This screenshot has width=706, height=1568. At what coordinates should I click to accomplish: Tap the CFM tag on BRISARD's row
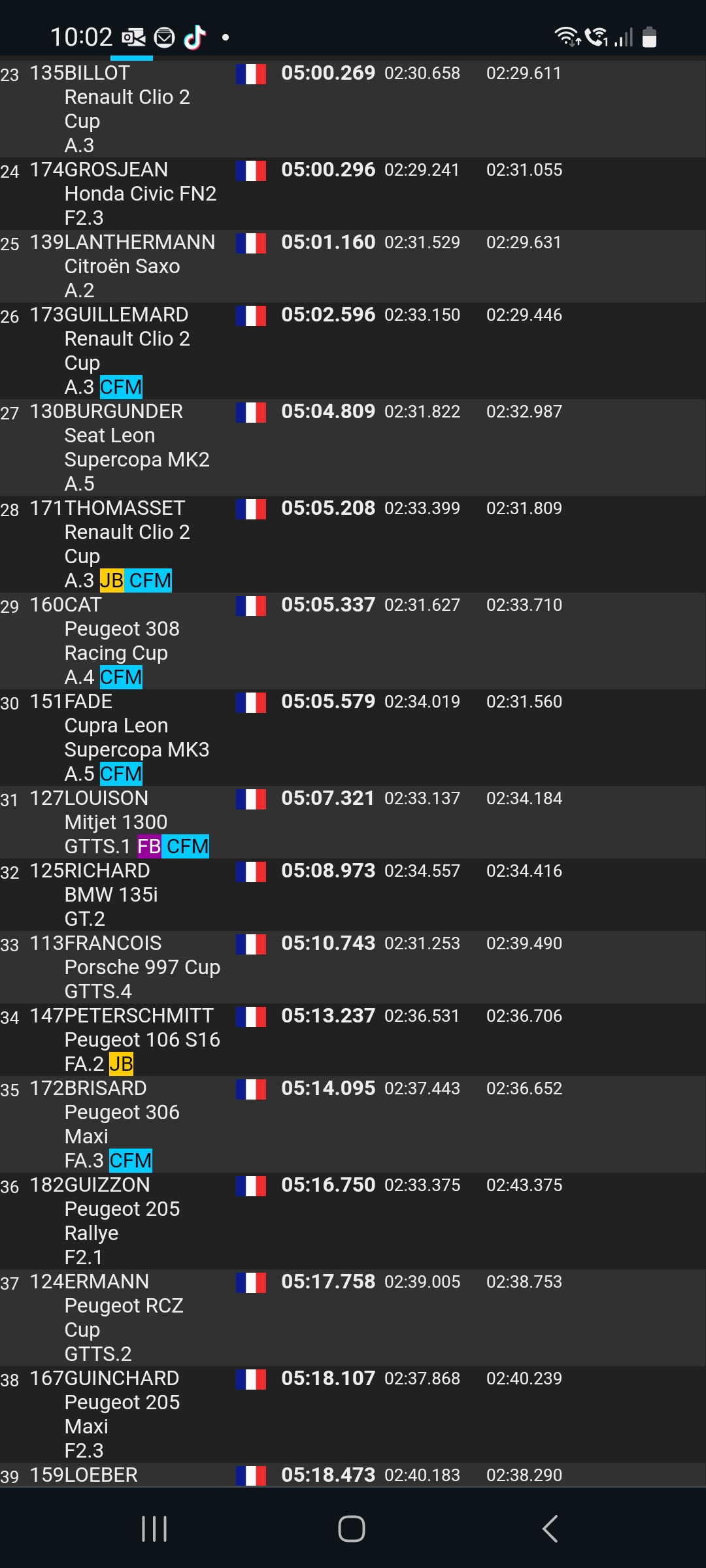pos(131,1160)
